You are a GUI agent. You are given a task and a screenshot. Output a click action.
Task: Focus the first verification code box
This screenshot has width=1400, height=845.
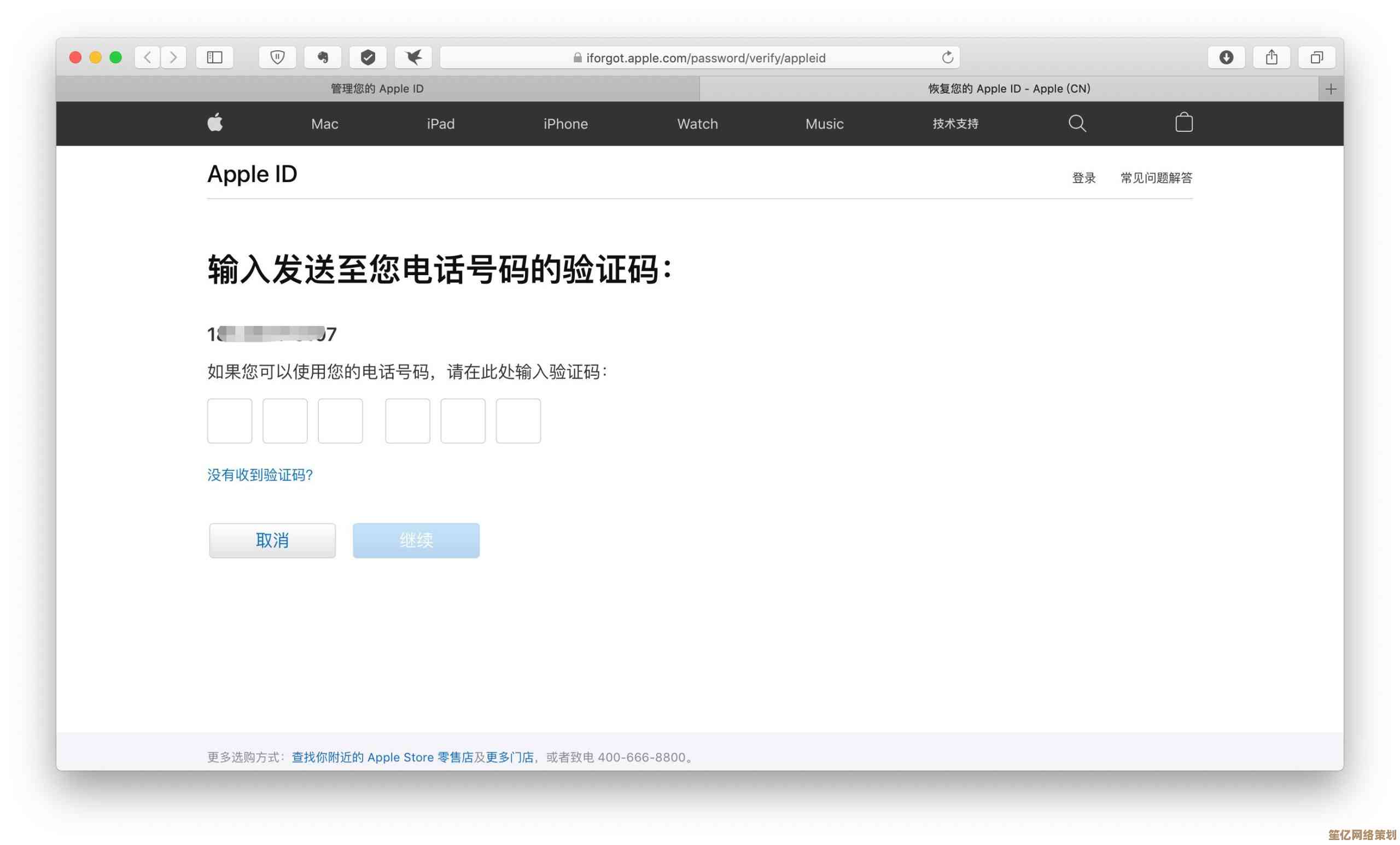point(230,421)
